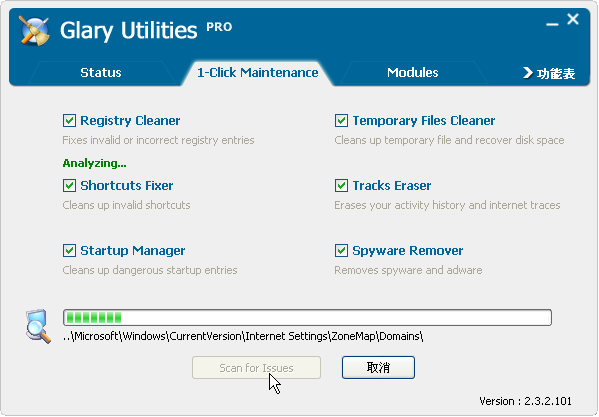
Task: Click the arrow icon next to 功能表
Action: point(528,73)
